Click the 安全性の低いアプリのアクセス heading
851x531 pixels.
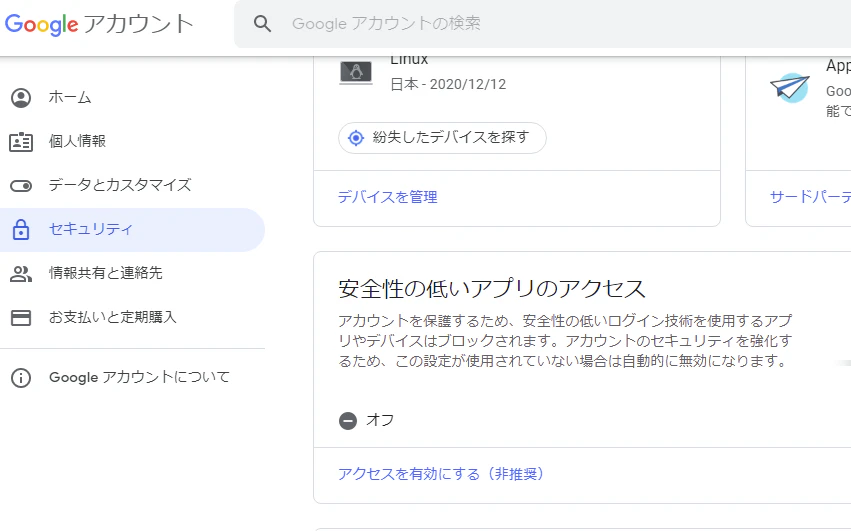(492, 289)
